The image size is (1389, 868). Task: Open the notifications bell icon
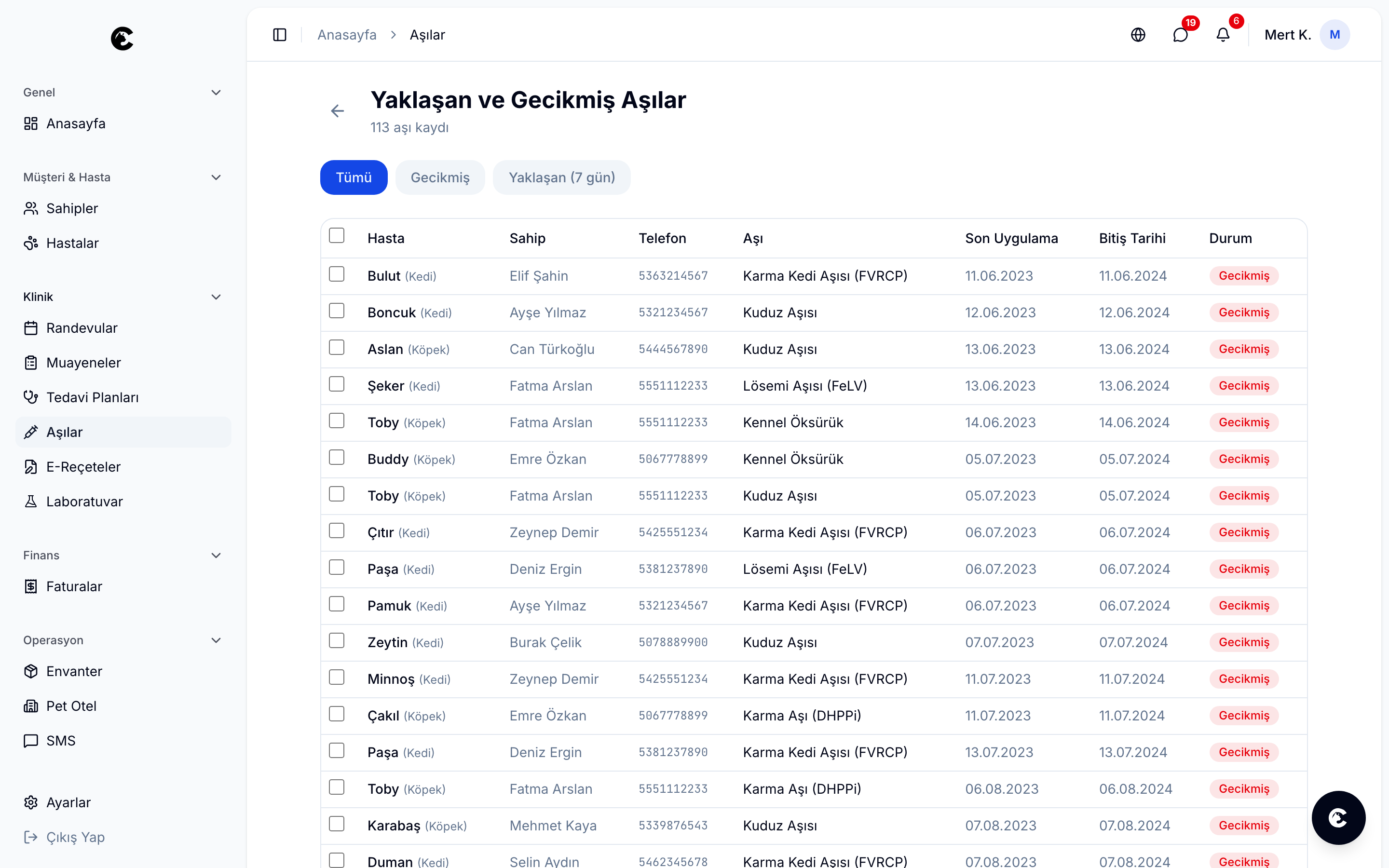click(x=1223, y=35)
